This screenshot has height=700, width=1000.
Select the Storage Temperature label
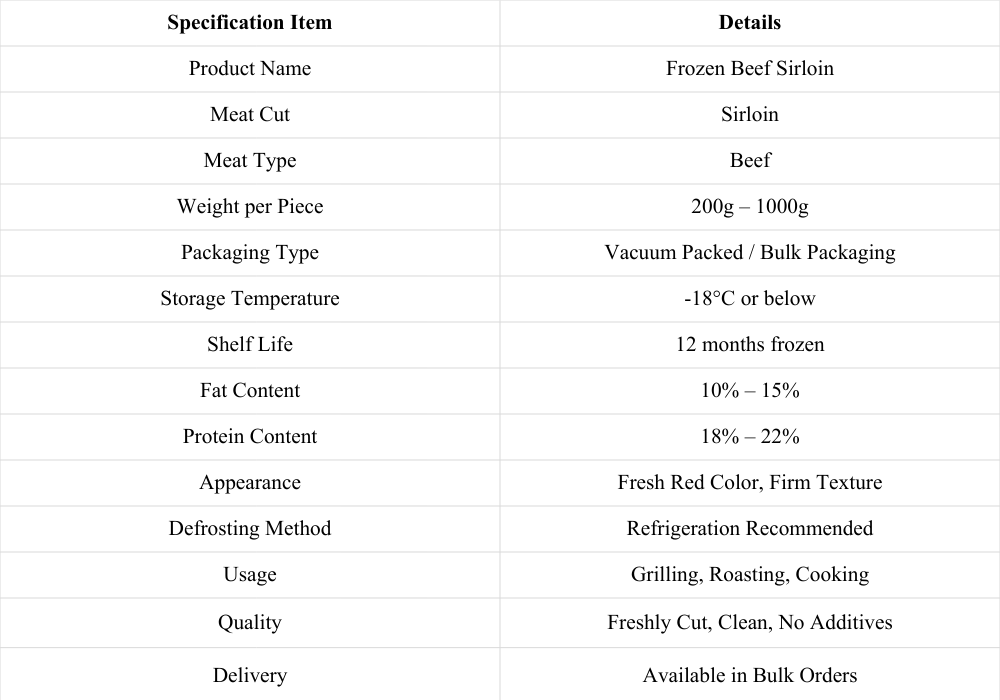coord(249,298)
